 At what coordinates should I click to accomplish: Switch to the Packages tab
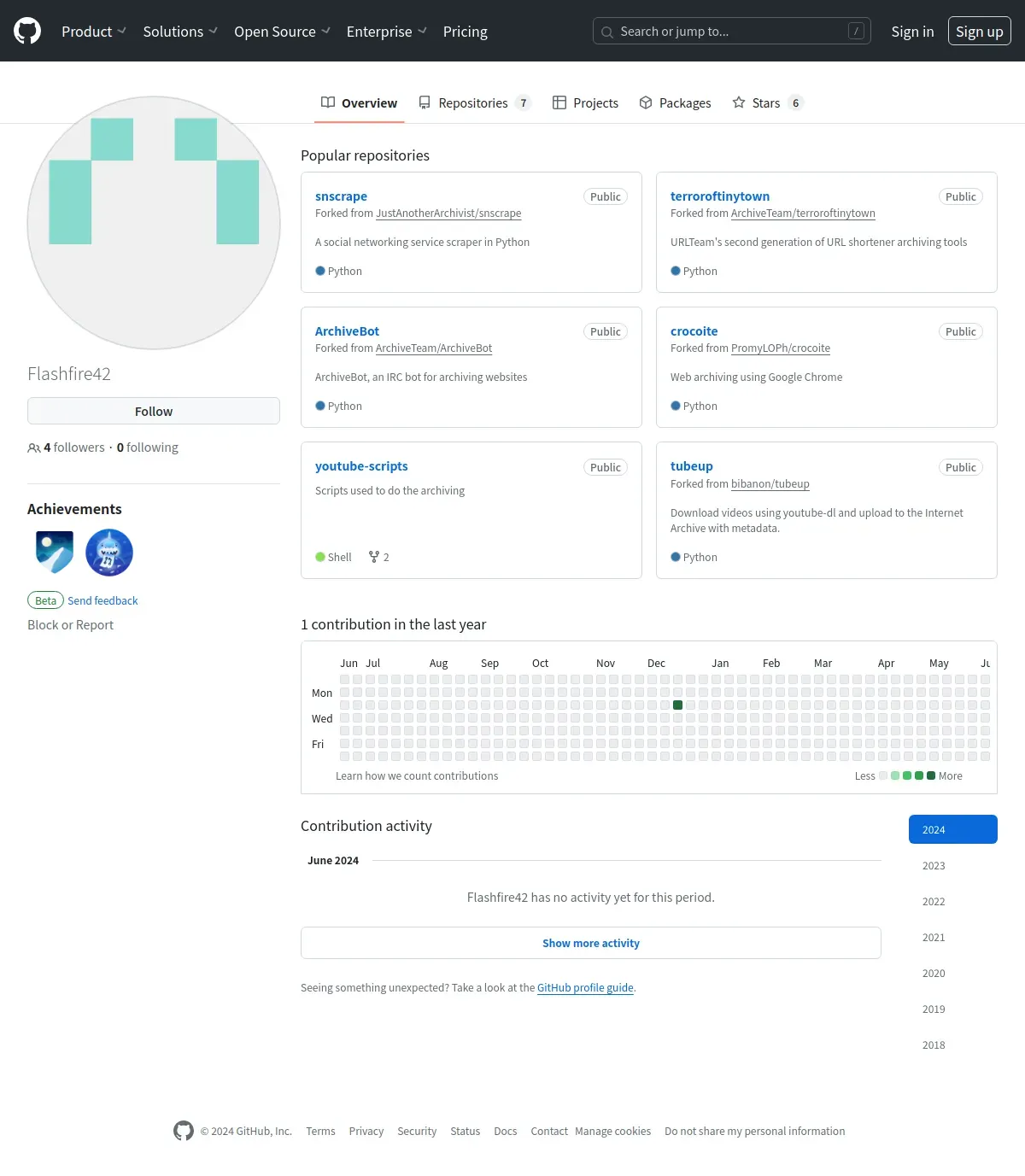coord(675,102)
